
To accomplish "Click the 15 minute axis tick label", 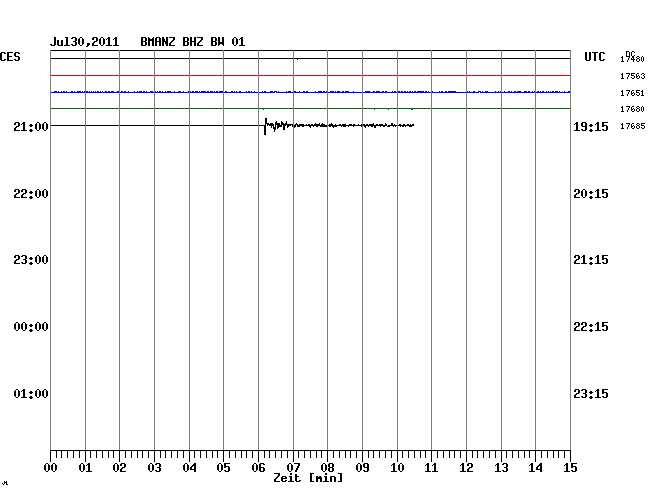I will [570, 468].
